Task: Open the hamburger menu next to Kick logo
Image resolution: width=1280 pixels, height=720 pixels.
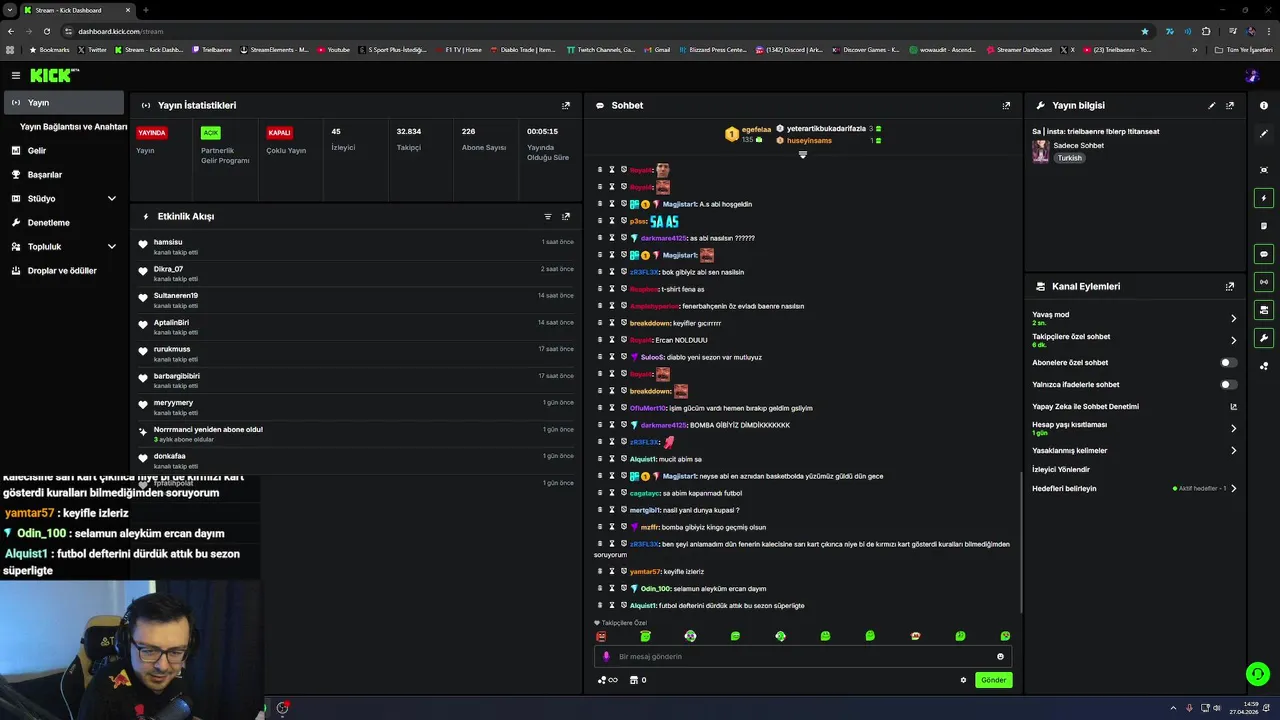Action: pos(16,75)
